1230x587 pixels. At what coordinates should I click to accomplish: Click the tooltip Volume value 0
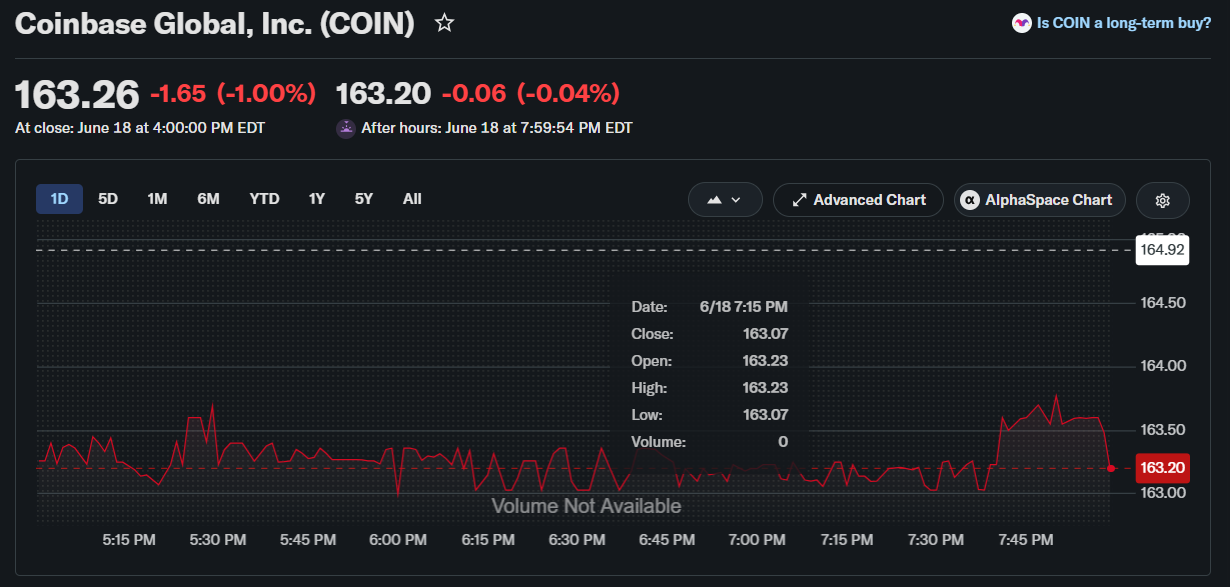[783, 442]
